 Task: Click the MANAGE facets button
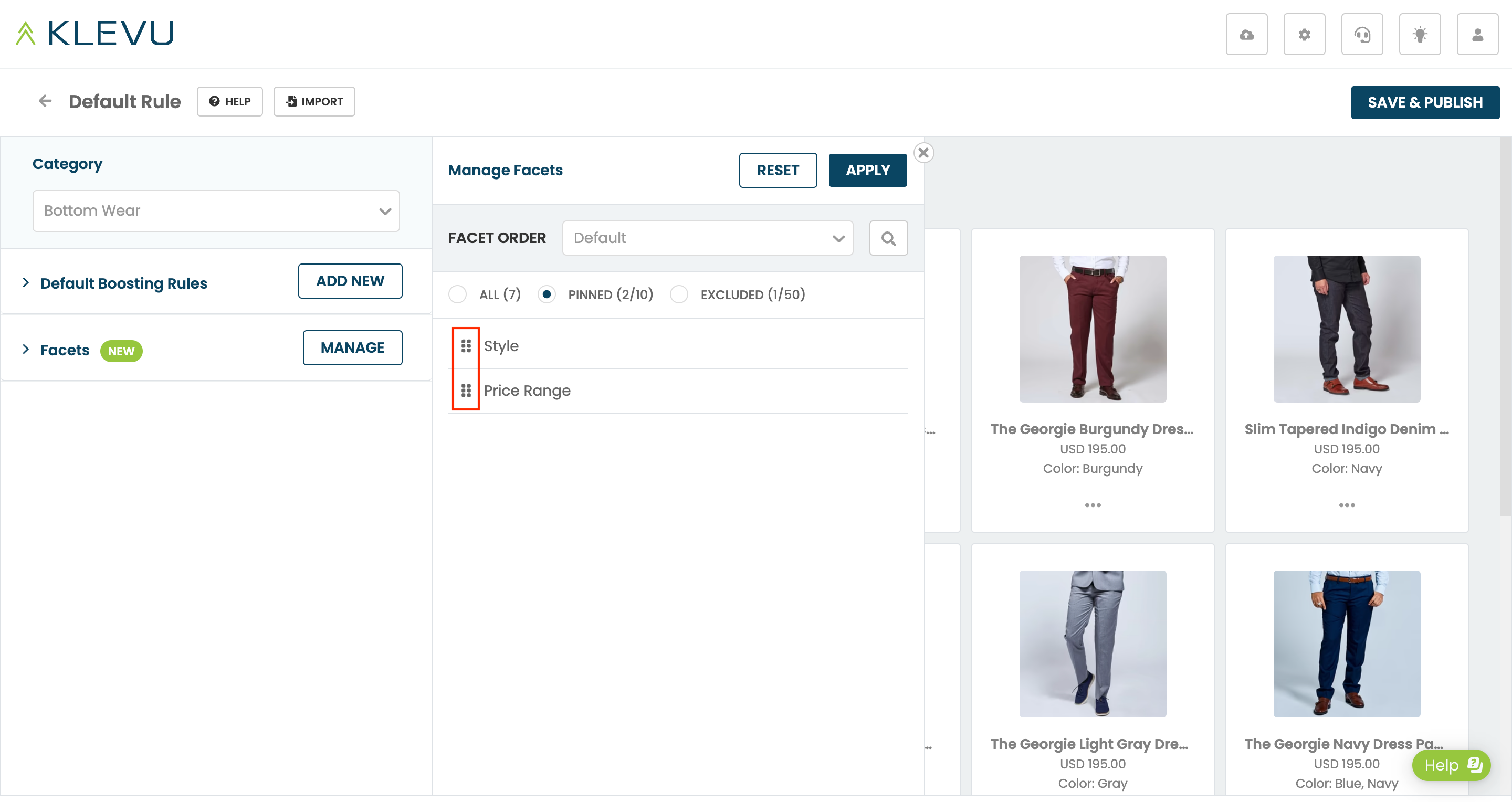click(352, 348)
